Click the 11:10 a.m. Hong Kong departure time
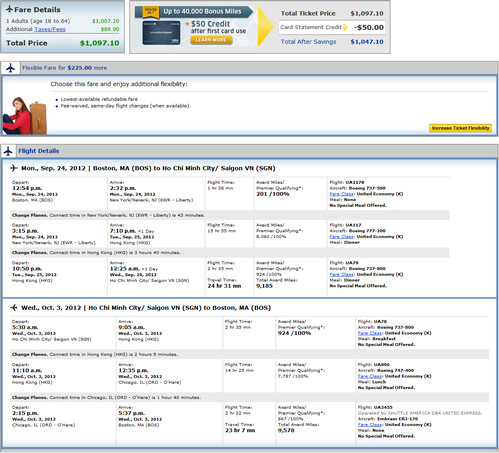499x453 pixels. (27, 371)
